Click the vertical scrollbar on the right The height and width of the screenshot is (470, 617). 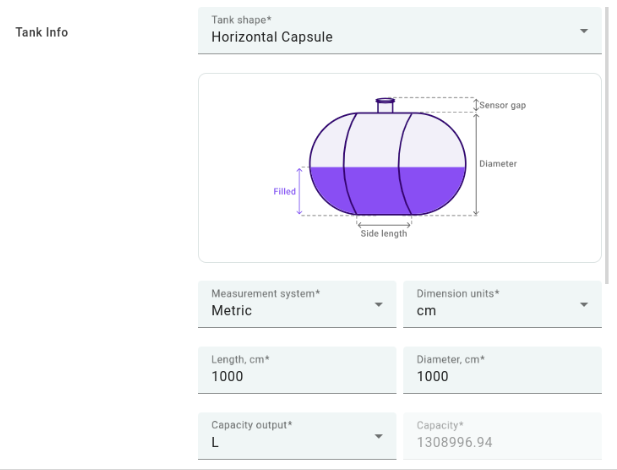[607, 140]
